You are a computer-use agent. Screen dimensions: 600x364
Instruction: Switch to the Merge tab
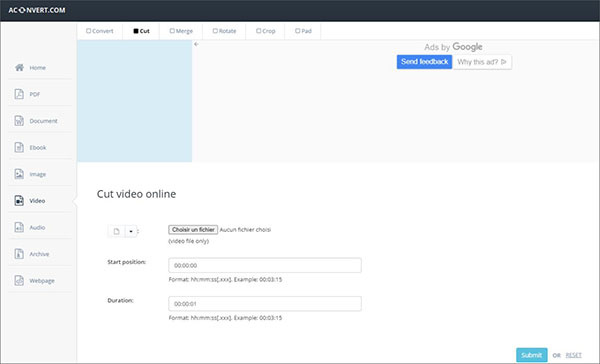point(181,31)
